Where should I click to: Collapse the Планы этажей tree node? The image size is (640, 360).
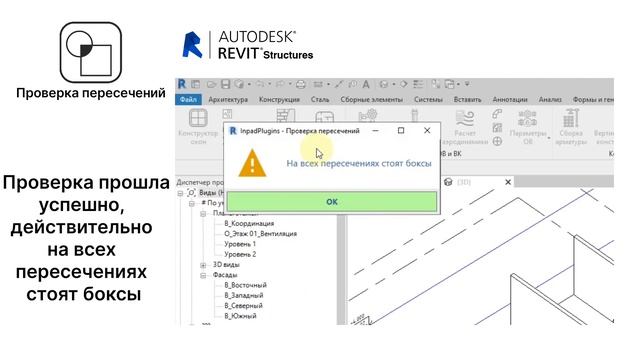coord(203,213)
